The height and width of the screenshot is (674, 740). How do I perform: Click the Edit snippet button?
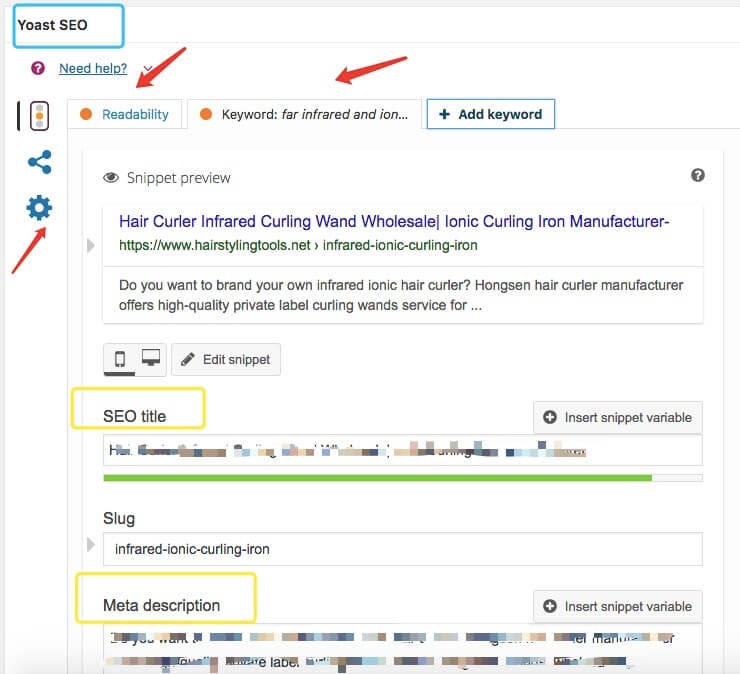(226, 360)
